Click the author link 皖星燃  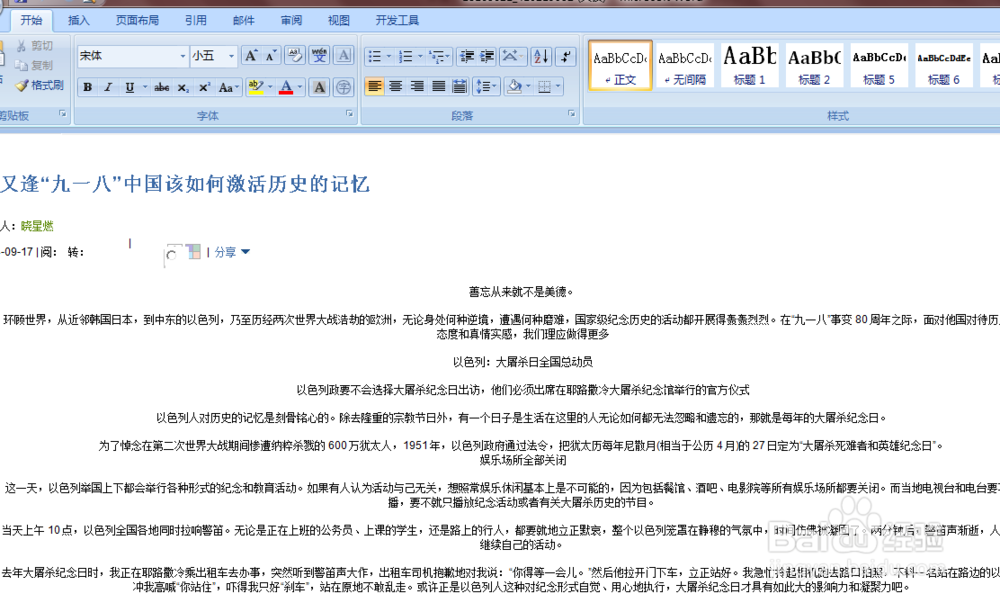[36, 226]
